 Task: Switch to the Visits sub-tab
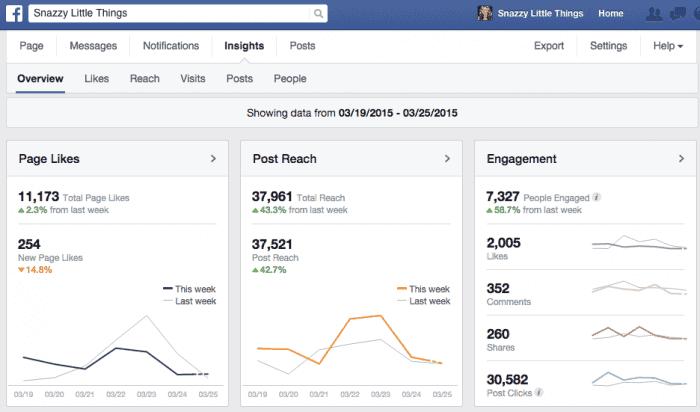coord(193,79)
